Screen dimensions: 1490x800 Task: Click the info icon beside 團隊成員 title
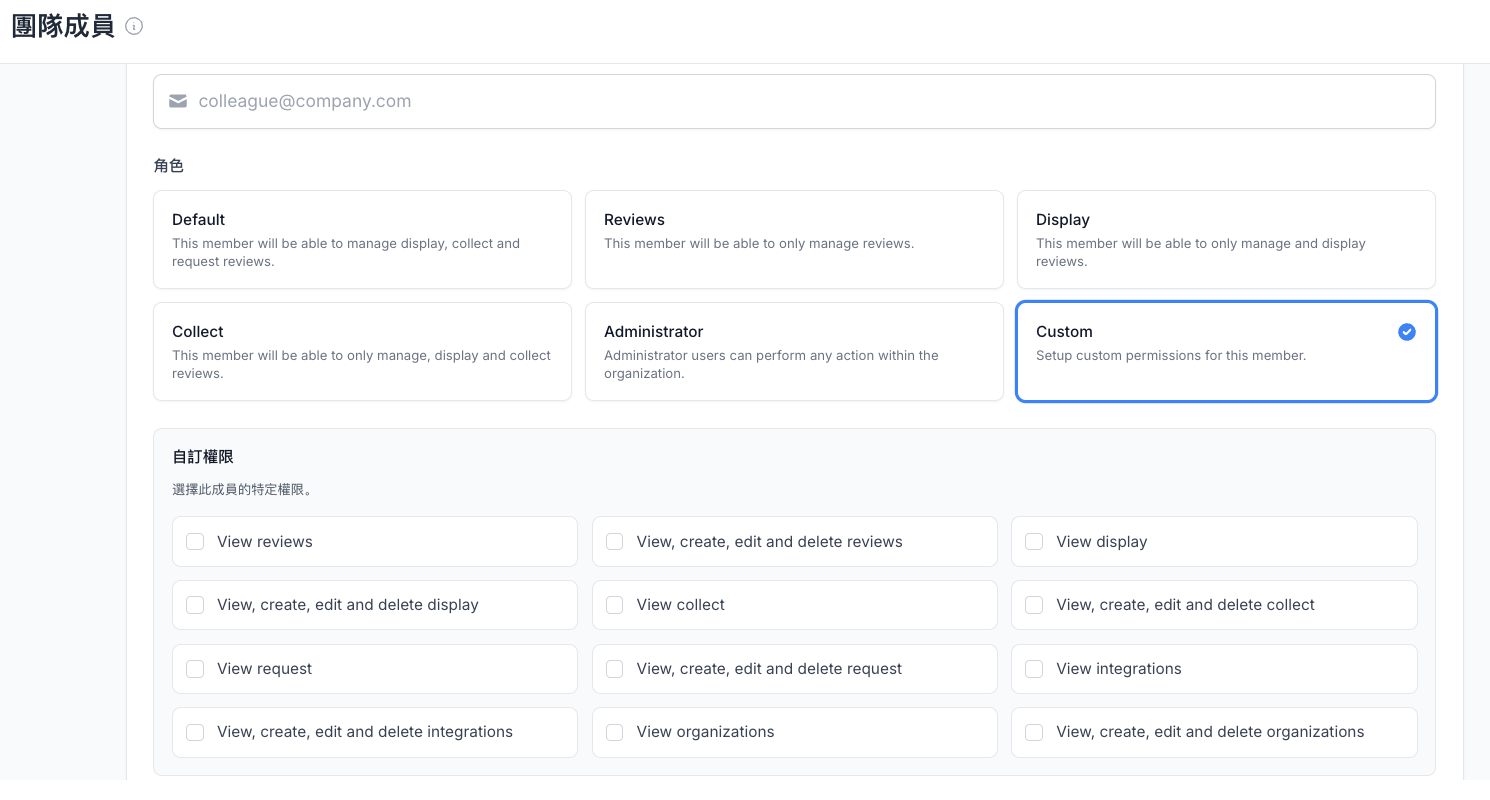(x=134, y=27)
